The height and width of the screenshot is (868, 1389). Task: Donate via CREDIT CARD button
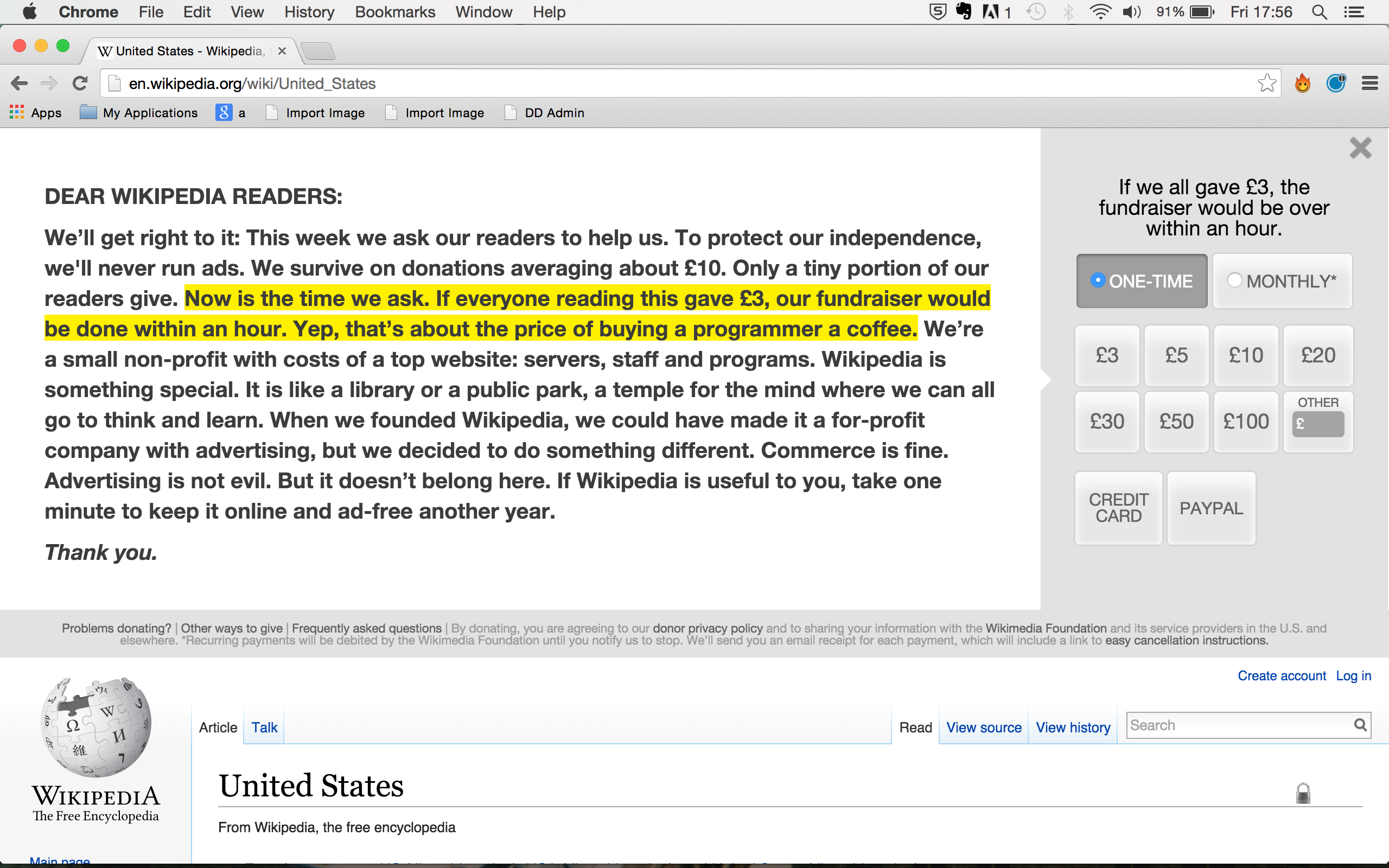(1119, 508)
